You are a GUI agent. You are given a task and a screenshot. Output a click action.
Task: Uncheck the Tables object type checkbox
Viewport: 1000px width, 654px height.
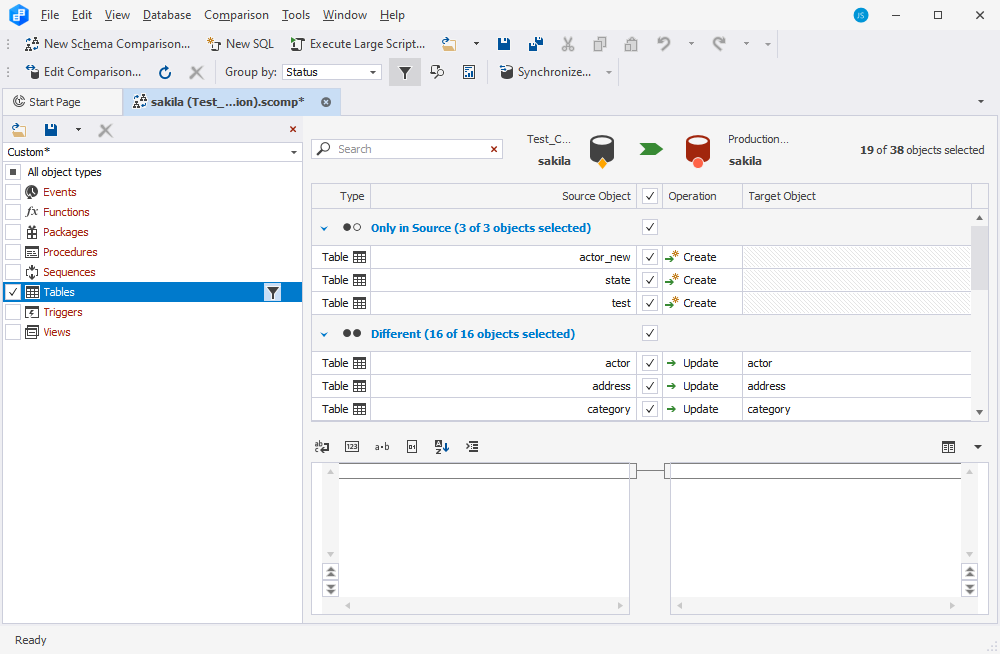point(13,292)
